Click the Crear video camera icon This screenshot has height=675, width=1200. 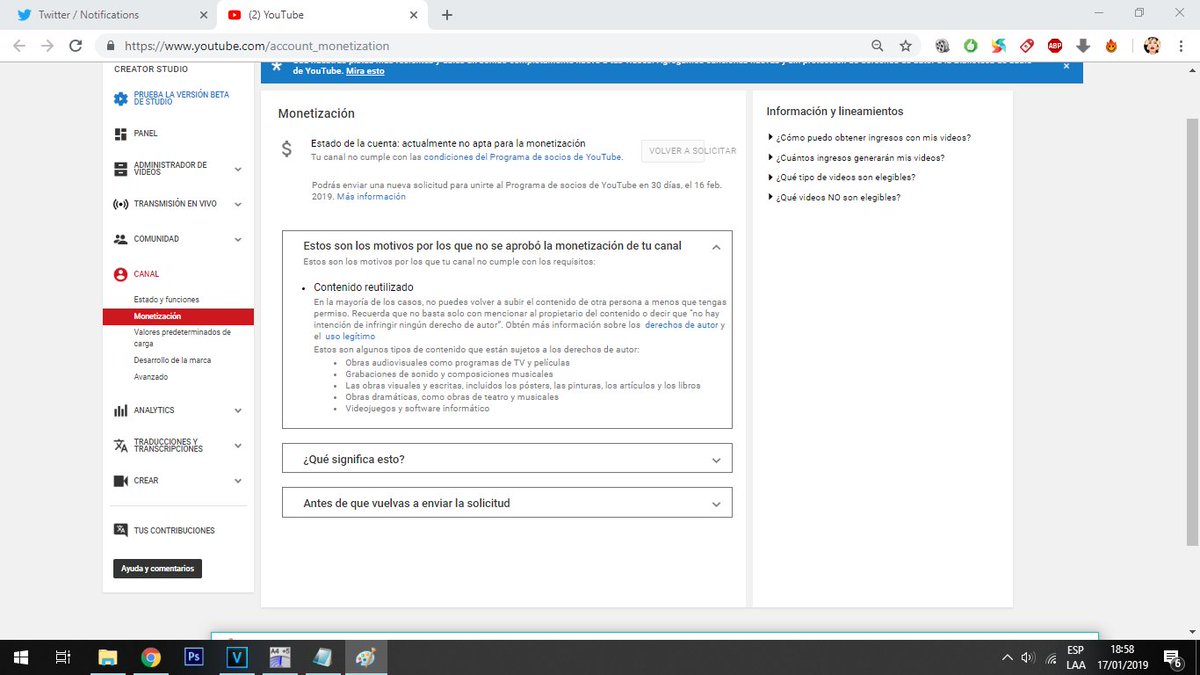click(120, 480)
